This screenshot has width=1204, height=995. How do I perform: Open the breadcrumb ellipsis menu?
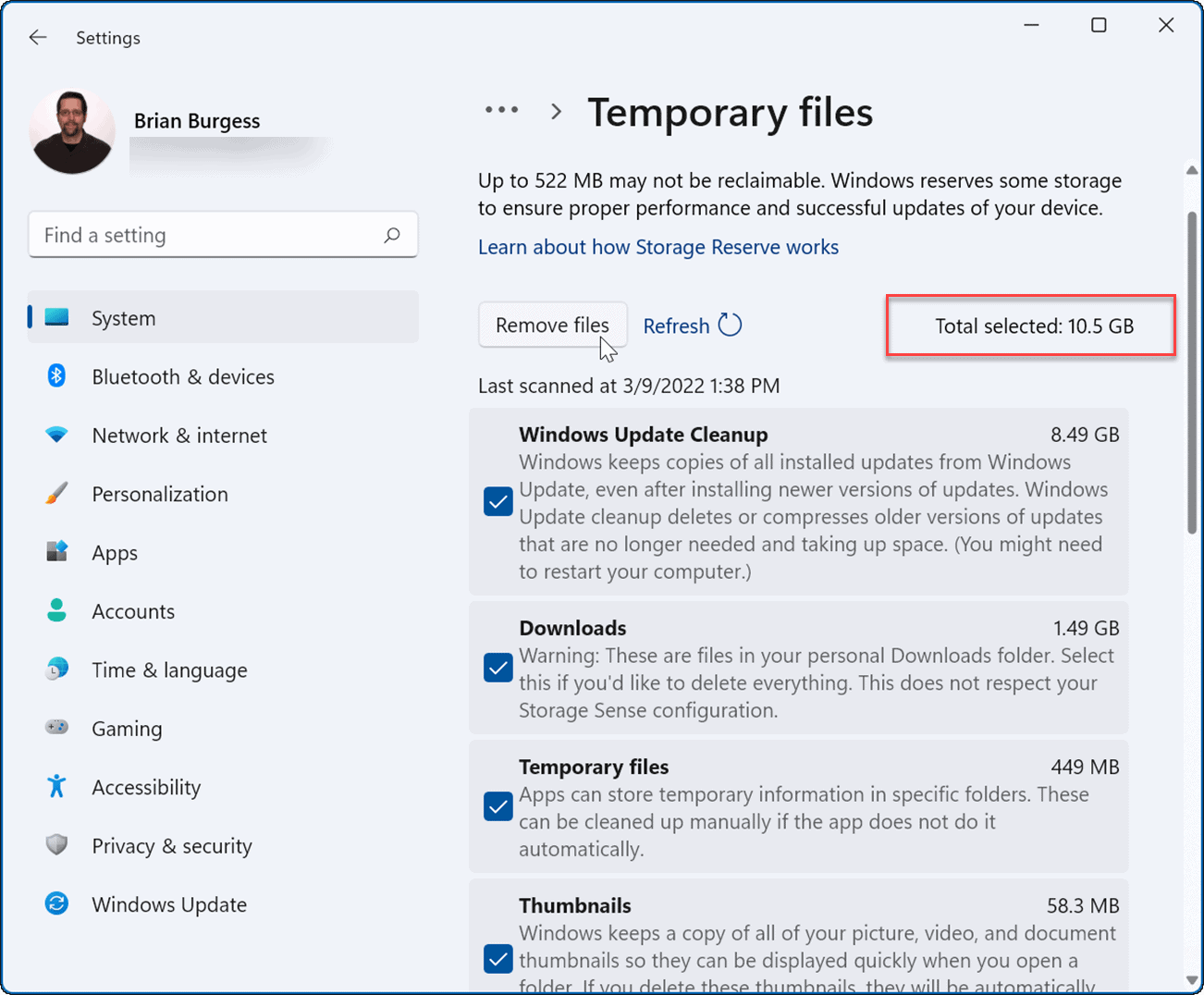point(501,109)
